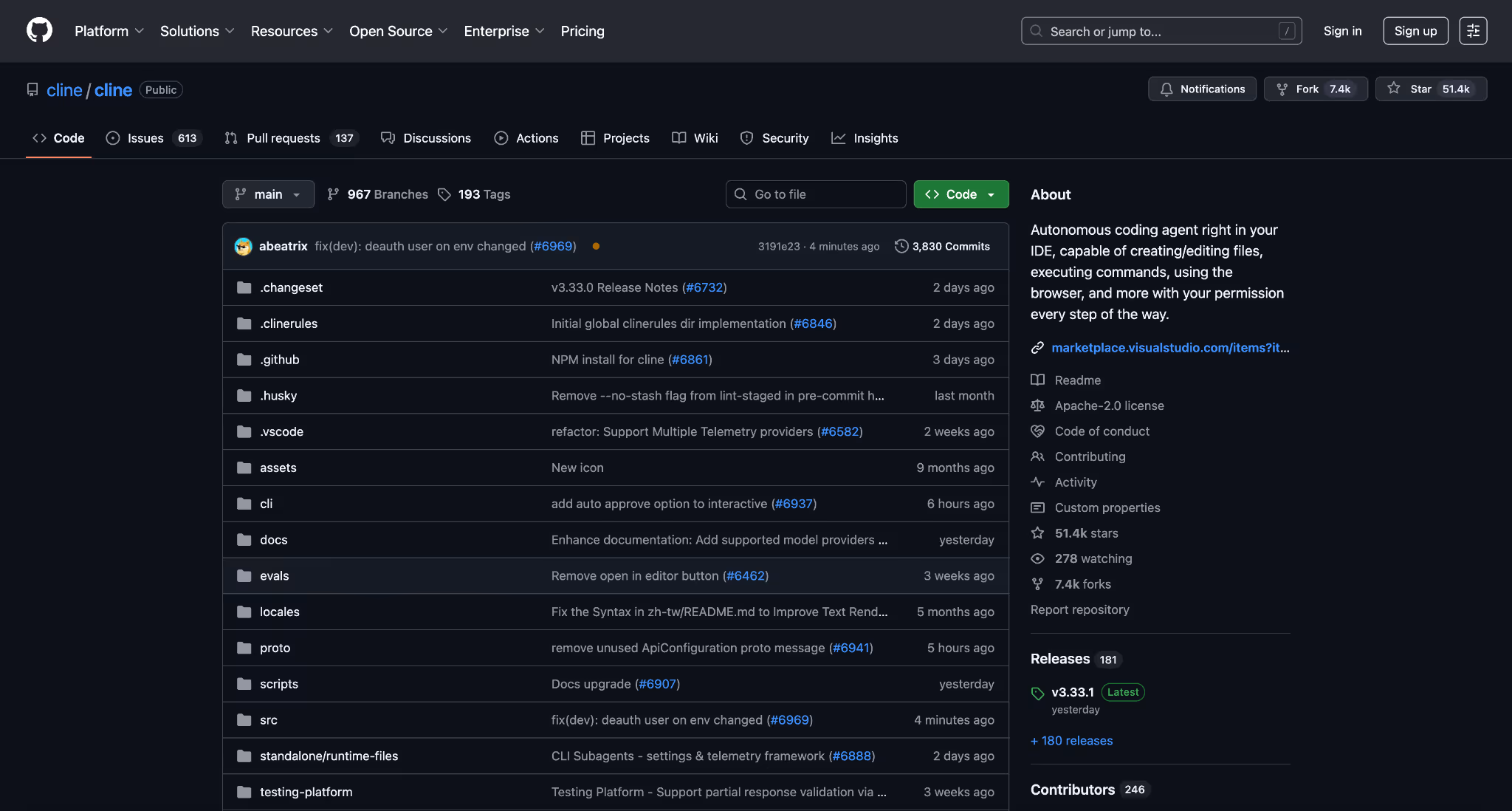Click the Go to file field
Viewport: 1512px width, 811px height.
click(815, 194)
